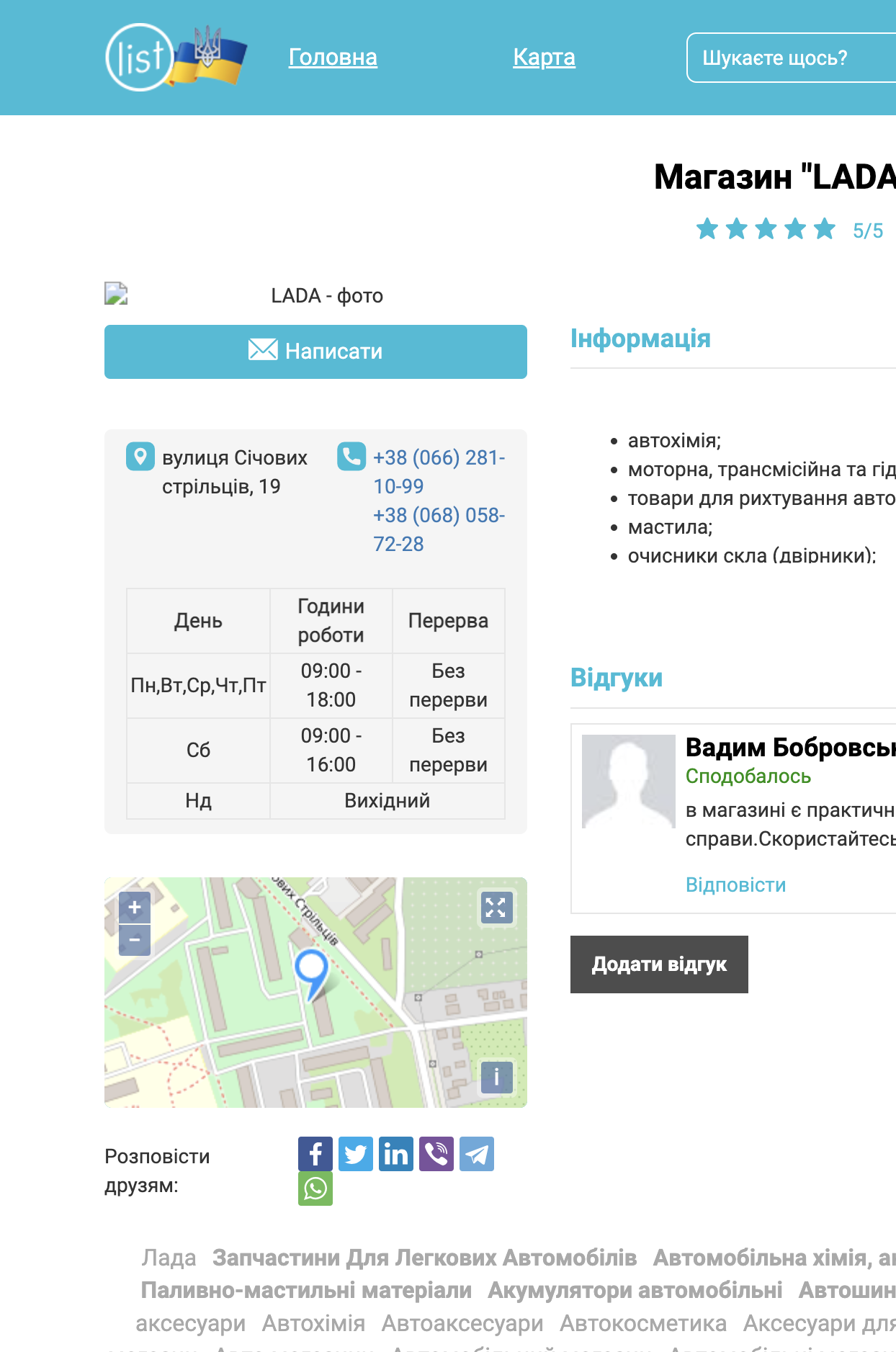
Task: Click the 5/5 rating text
Action: 868,230
